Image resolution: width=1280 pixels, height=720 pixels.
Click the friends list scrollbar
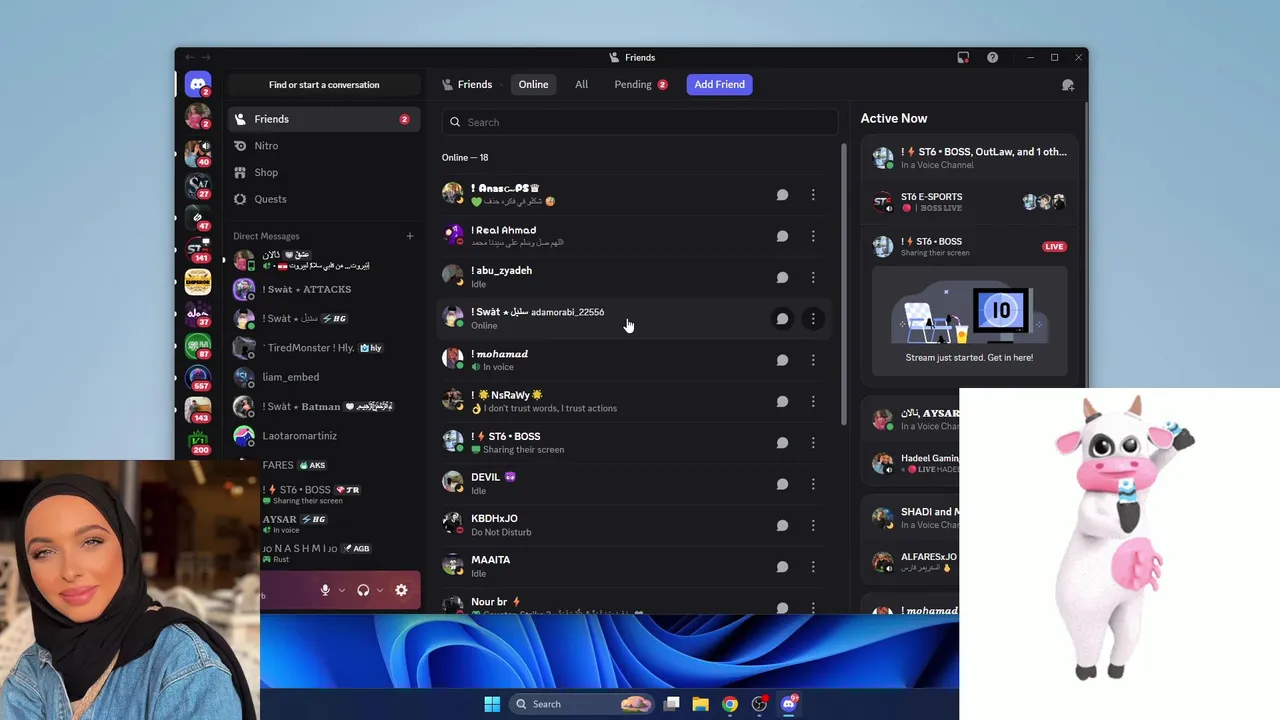pos(844,285)
